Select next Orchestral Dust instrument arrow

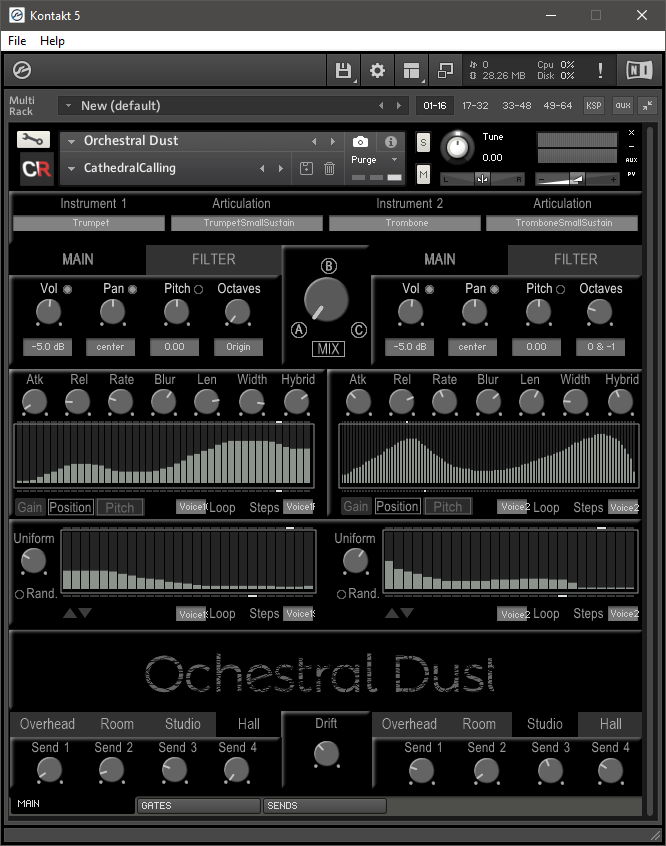coord(332,141)
